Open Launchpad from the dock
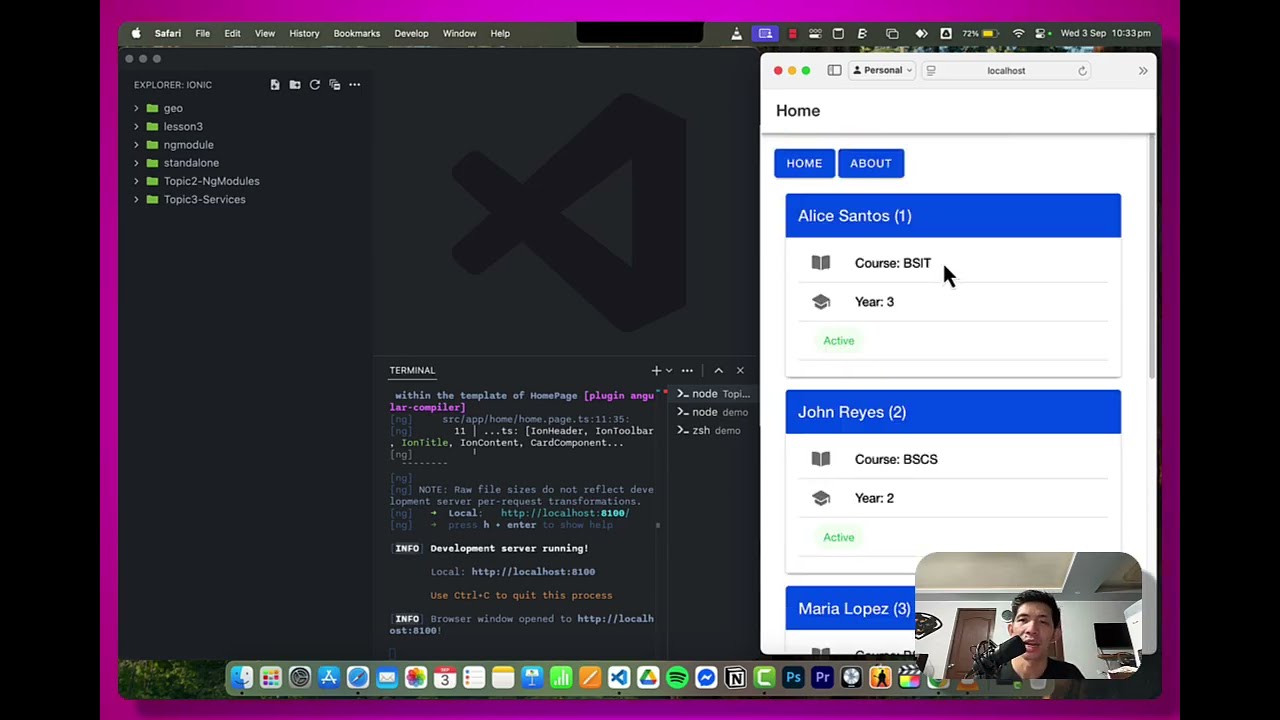Image resolution: width=1280 pixels, height=720 pixels. 271,678
